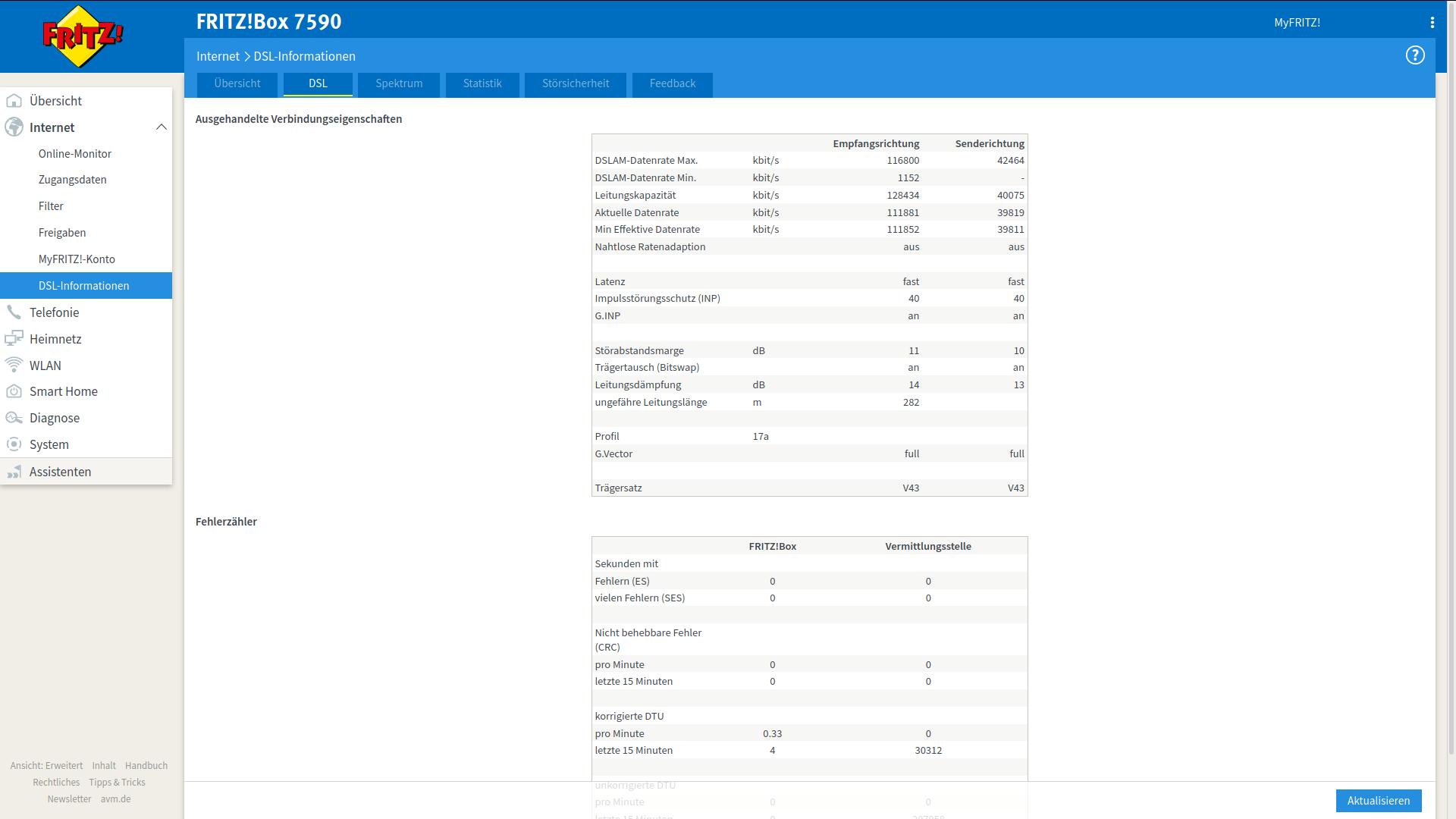Open the three-dot menu icon
Viewport: 1456px width, 819px height.
1432,23
